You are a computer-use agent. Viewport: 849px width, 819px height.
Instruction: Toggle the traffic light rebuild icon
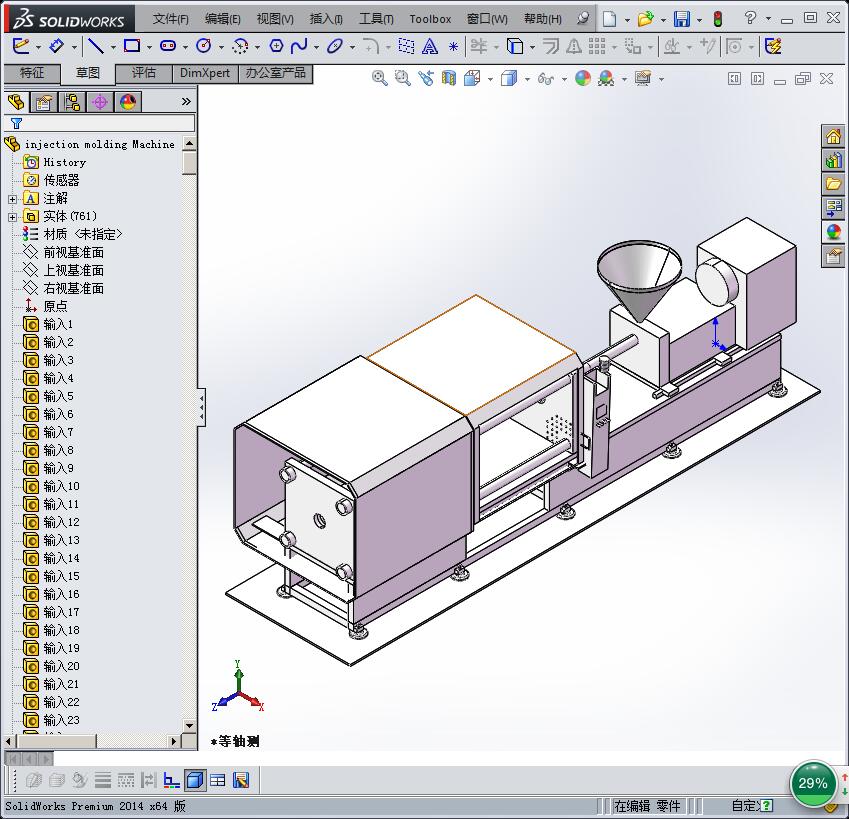coord(717,19)
